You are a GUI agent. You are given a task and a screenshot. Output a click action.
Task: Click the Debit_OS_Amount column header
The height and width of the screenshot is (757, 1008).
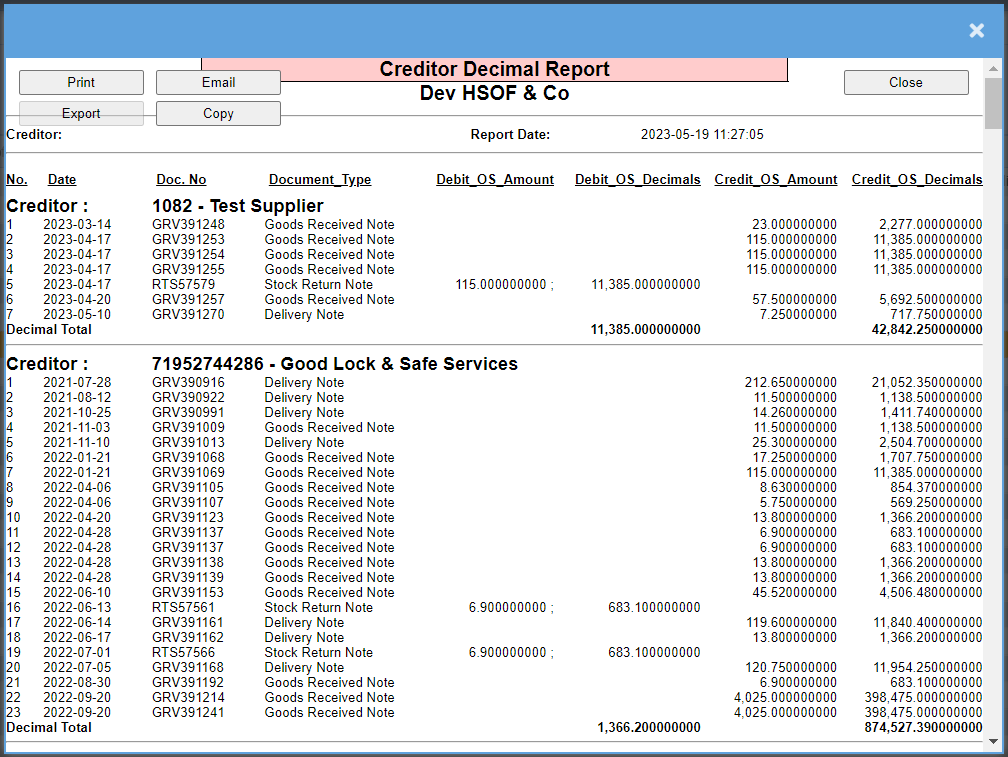(495, 180)
